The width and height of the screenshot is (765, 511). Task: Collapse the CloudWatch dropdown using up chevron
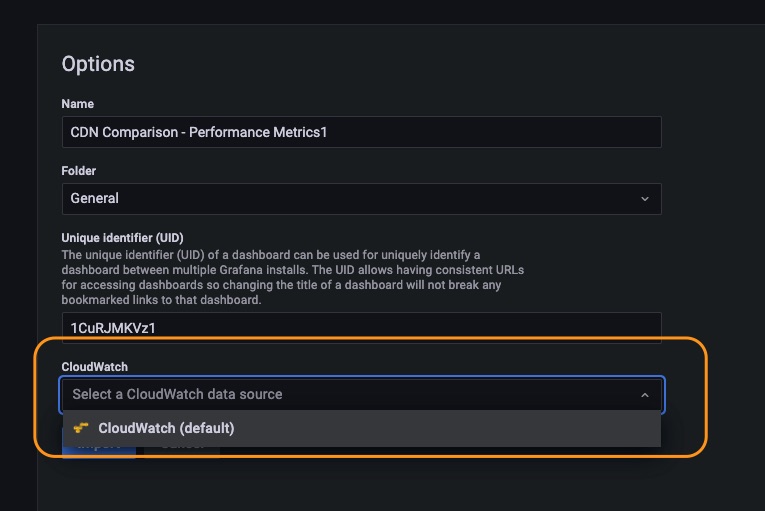(x=644, y=395)
